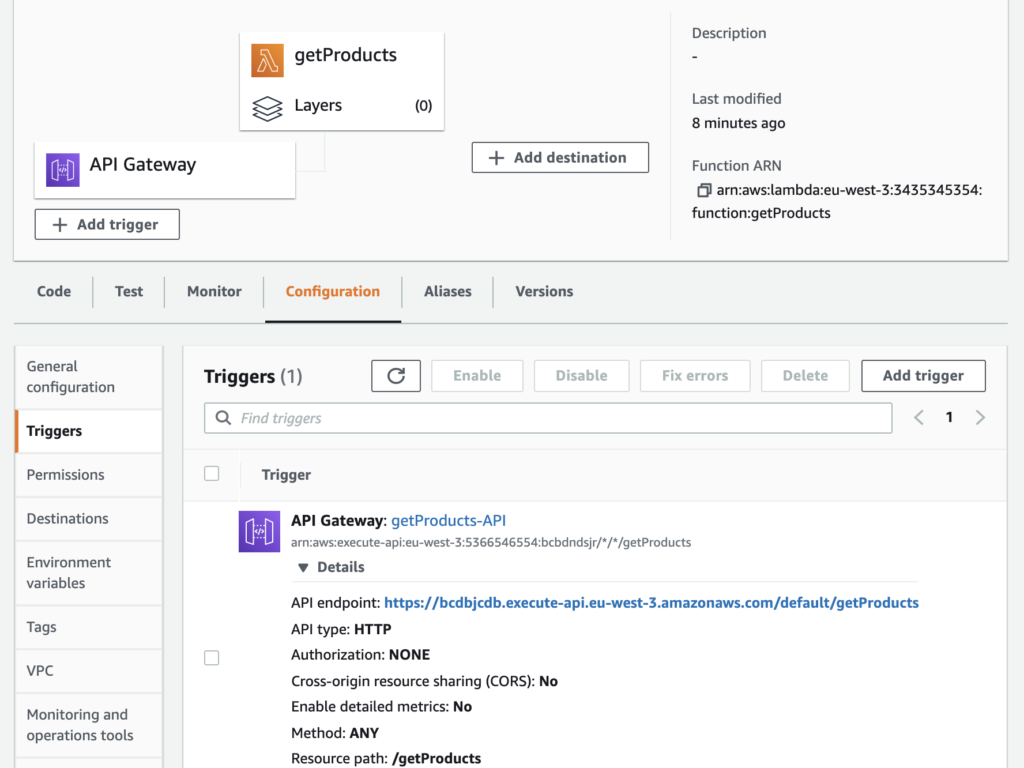1024x768 pixels.
Task: Copy the Function ARN using the copy icon
Action: (703, 190)
